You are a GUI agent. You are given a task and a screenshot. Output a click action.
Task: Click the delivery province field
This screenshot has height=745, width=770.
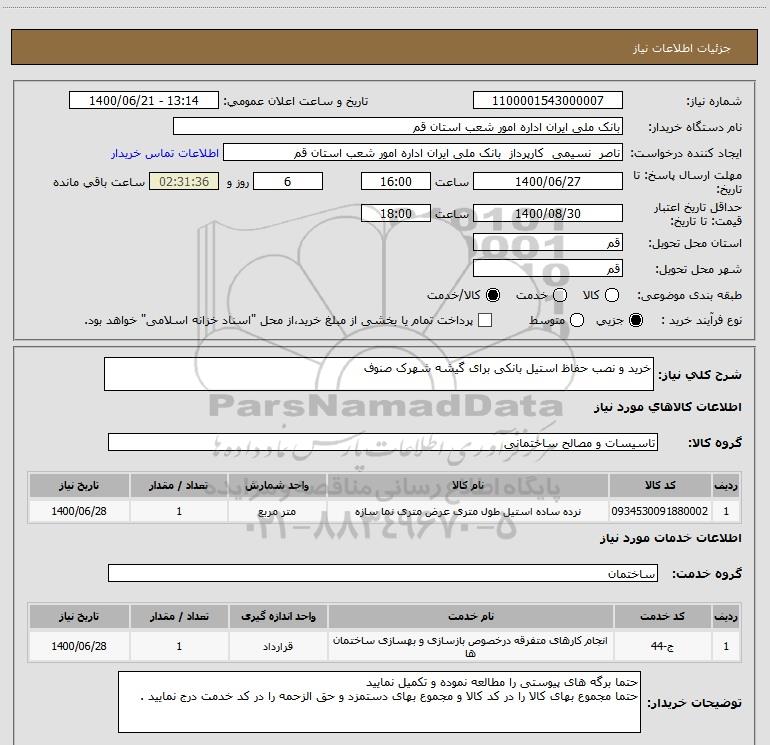[x=548, y=242]
